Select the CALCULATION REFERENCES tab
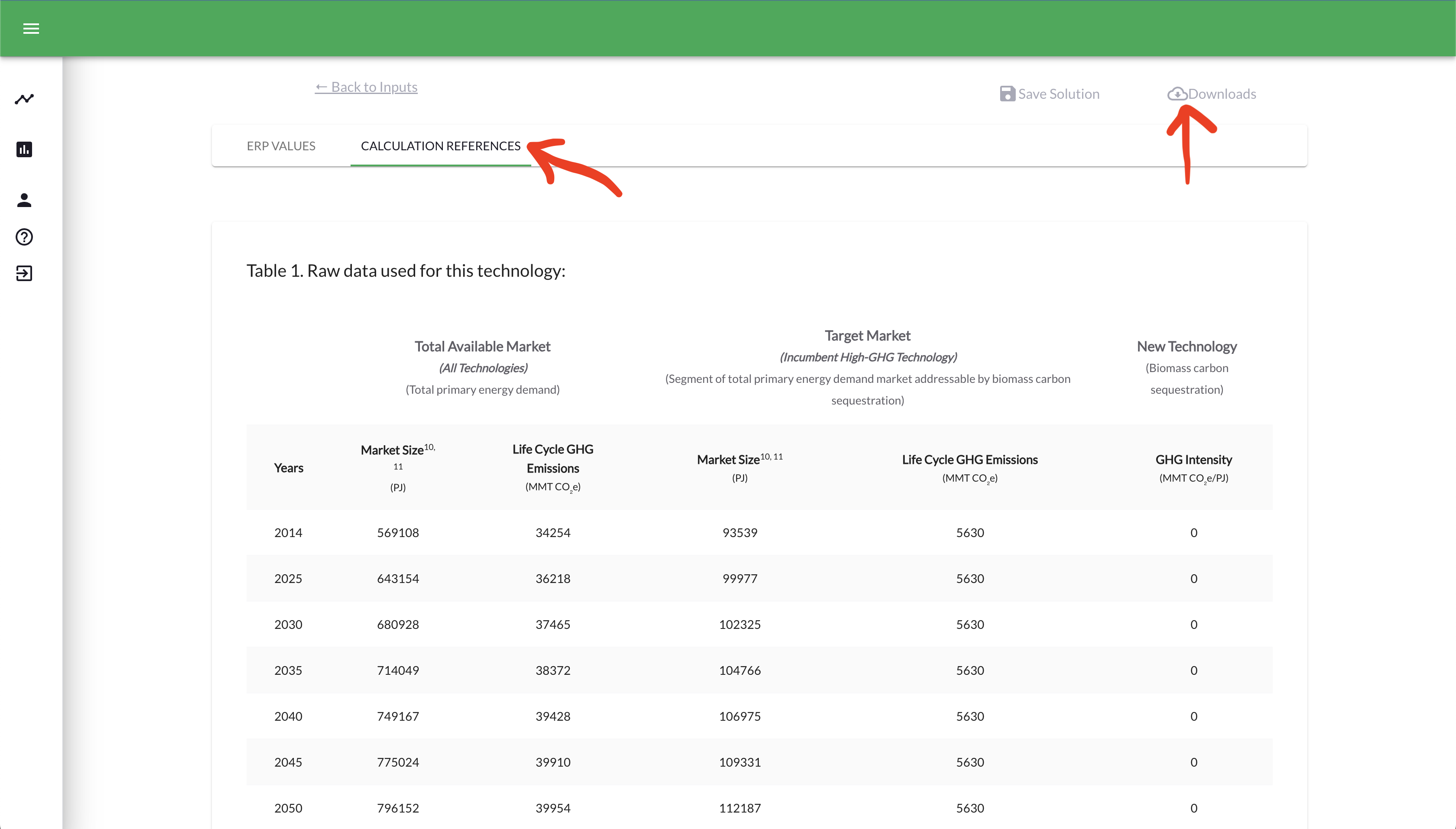The image size is (1456, 829). pyautogui.click(x=440, y=146)
